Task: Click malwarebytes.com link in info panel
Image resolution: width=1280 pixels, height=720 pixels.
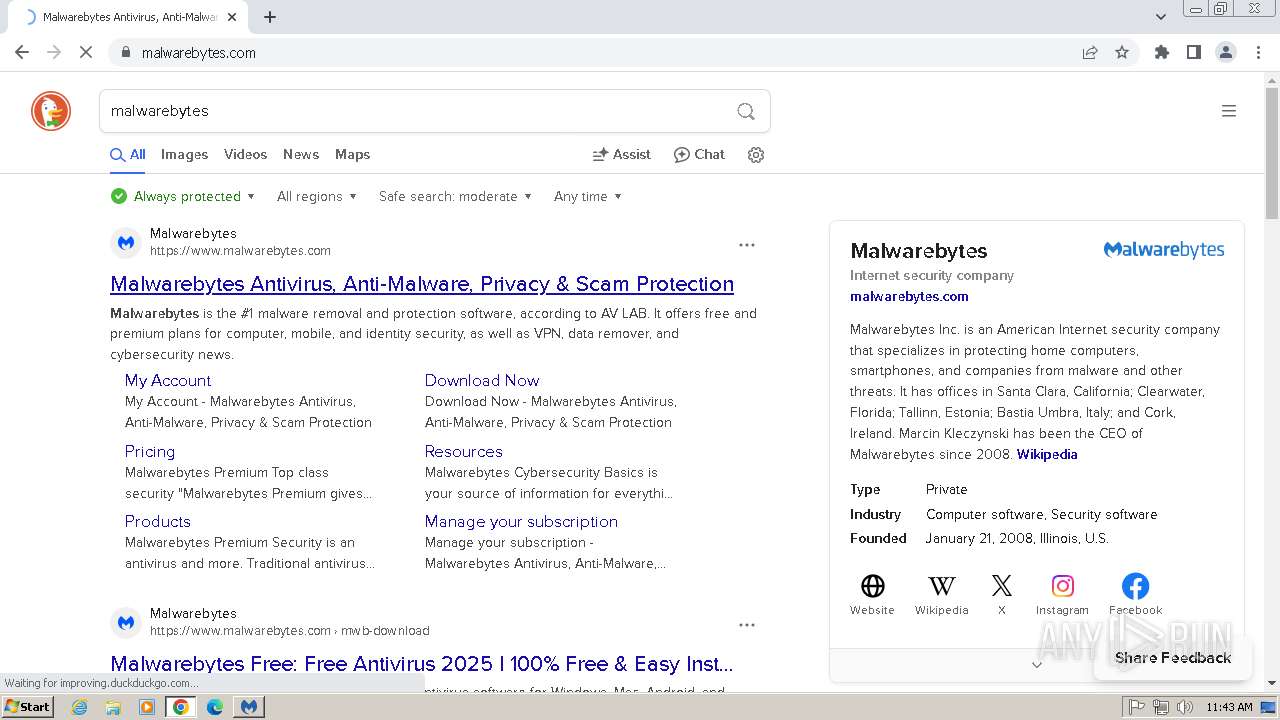Action: coord(909,297)
